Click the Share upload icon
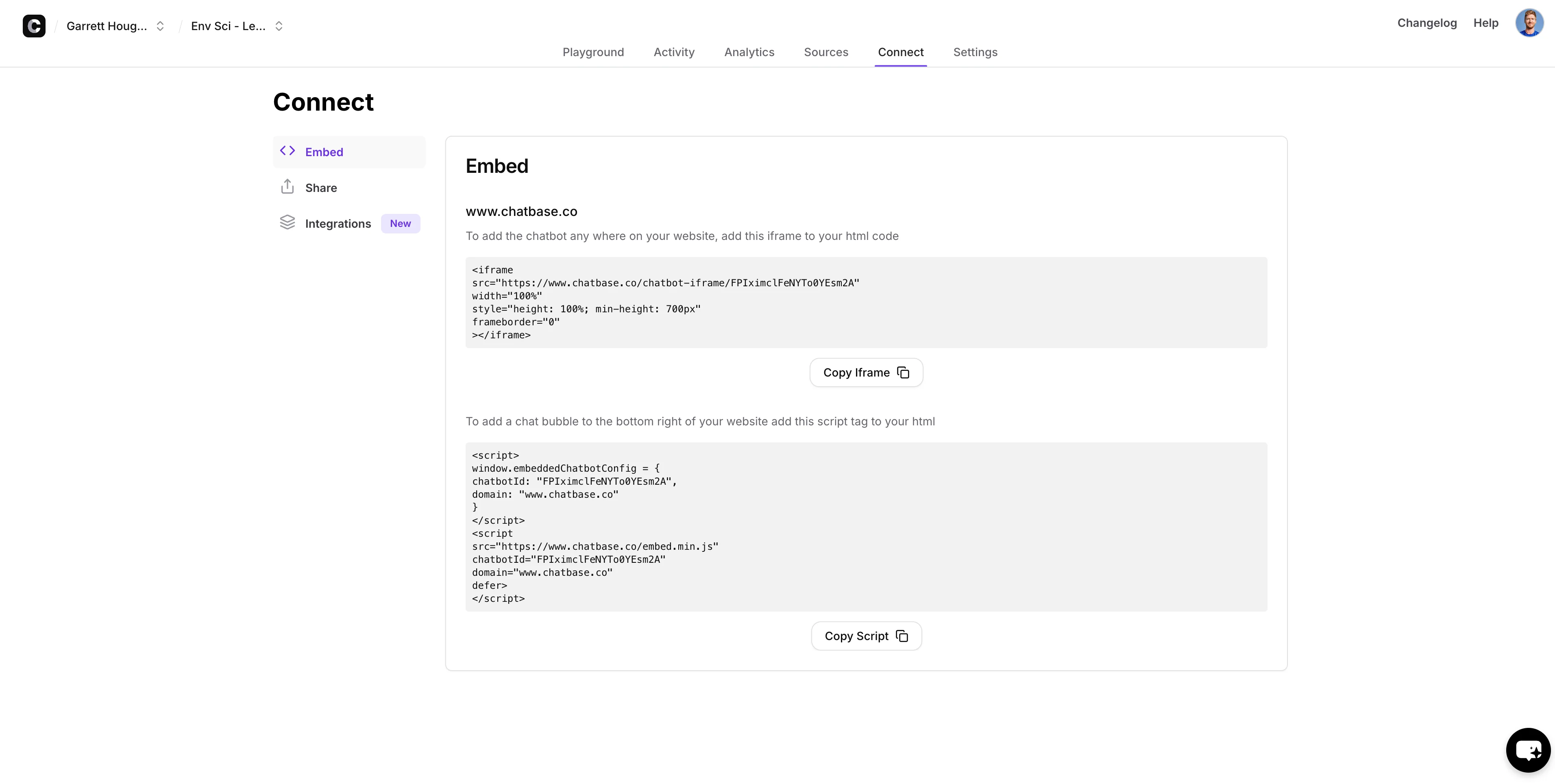1555x784 pixels. (x=287, y=187)
